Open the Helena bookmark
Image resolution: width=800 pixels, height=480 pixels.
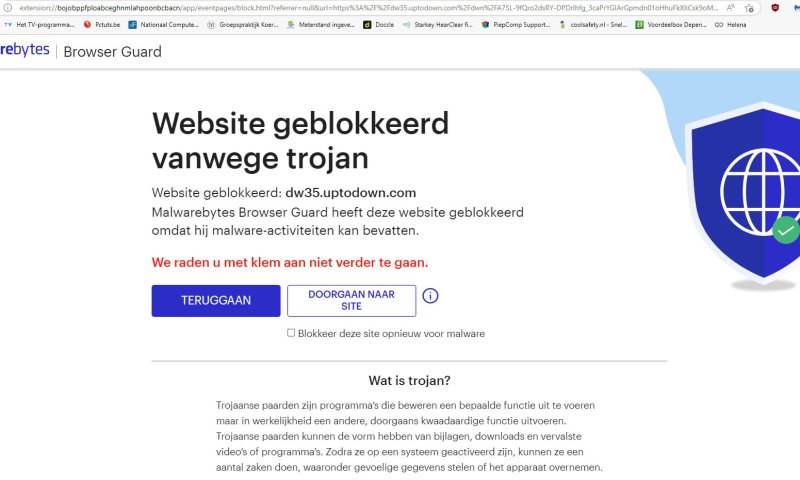click(731, 24)
